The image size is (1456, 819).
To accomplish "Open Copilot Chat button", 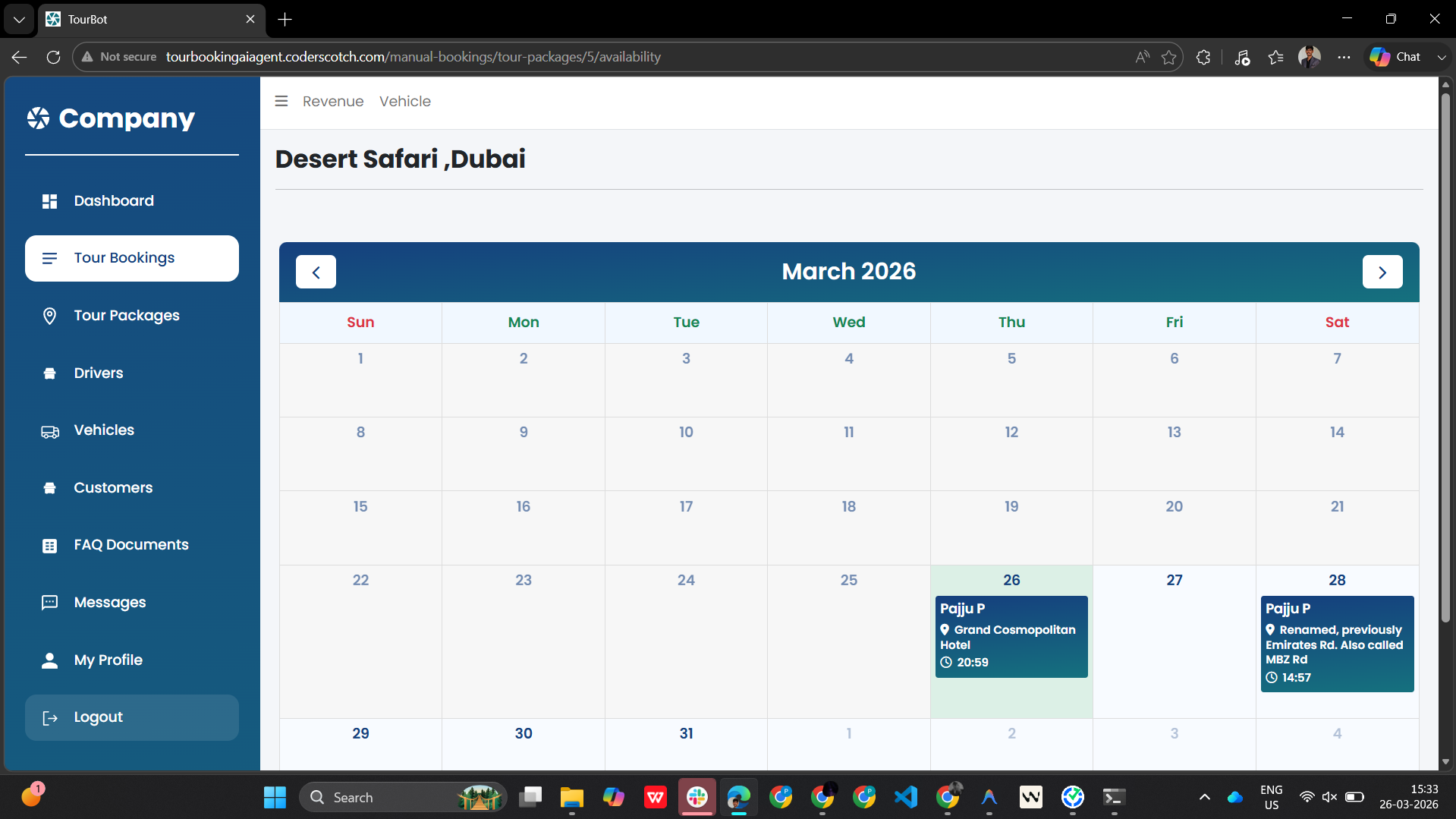I will coord(1396,57).
